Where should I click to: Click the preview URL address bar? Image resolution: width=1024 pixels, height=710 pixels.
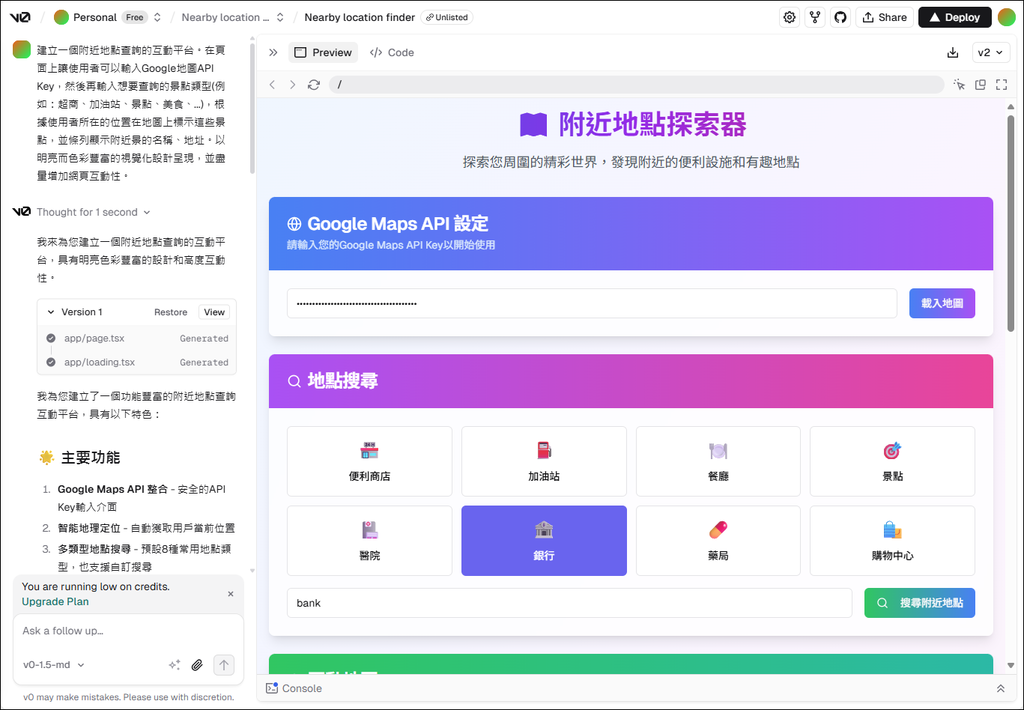[x=637, y=85]
